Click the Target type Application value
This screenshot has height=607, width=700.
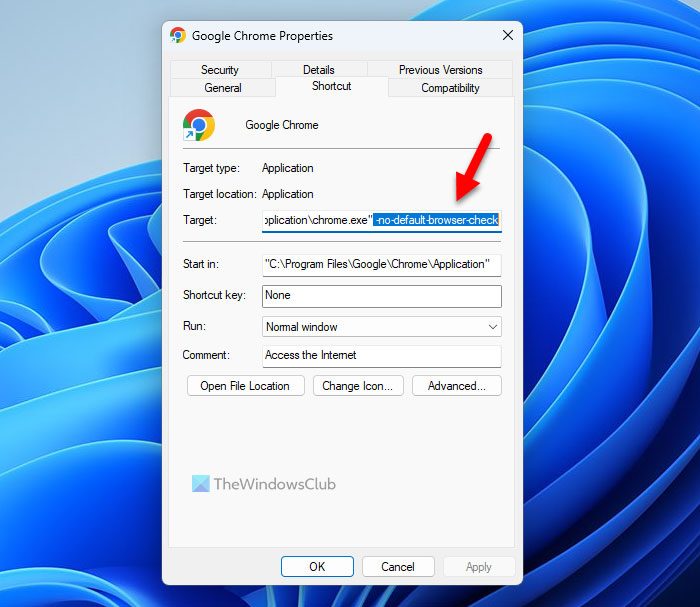click(288, 168)
